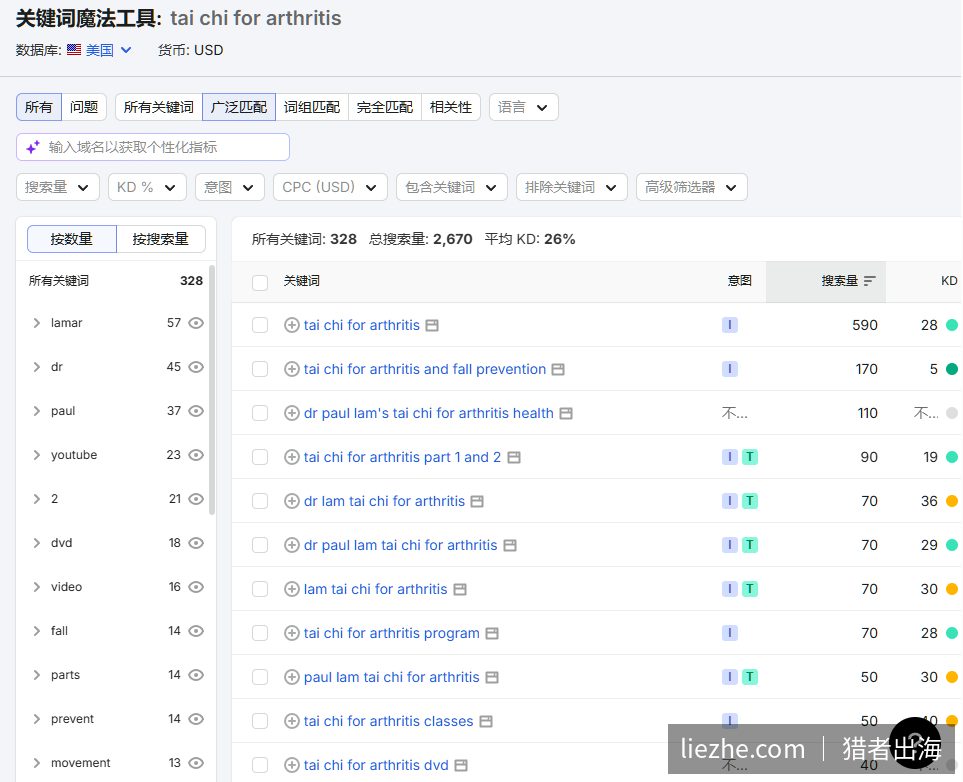963x782 pixels.
Task: Click the domain input field for personalized metrics
Action: click(x=153, y=147)
